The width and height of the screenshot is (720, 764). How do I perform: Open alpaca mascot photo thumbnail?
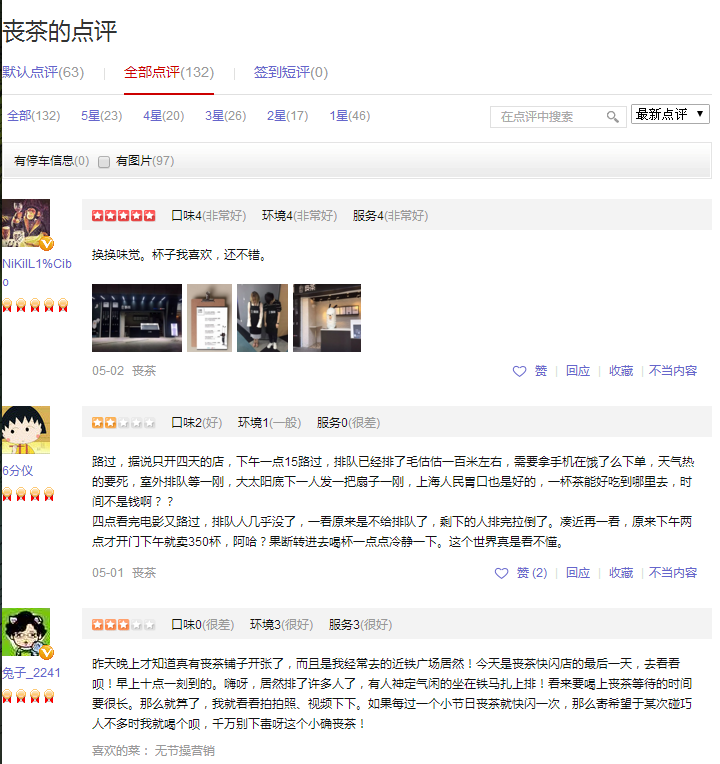coord(327,318)
